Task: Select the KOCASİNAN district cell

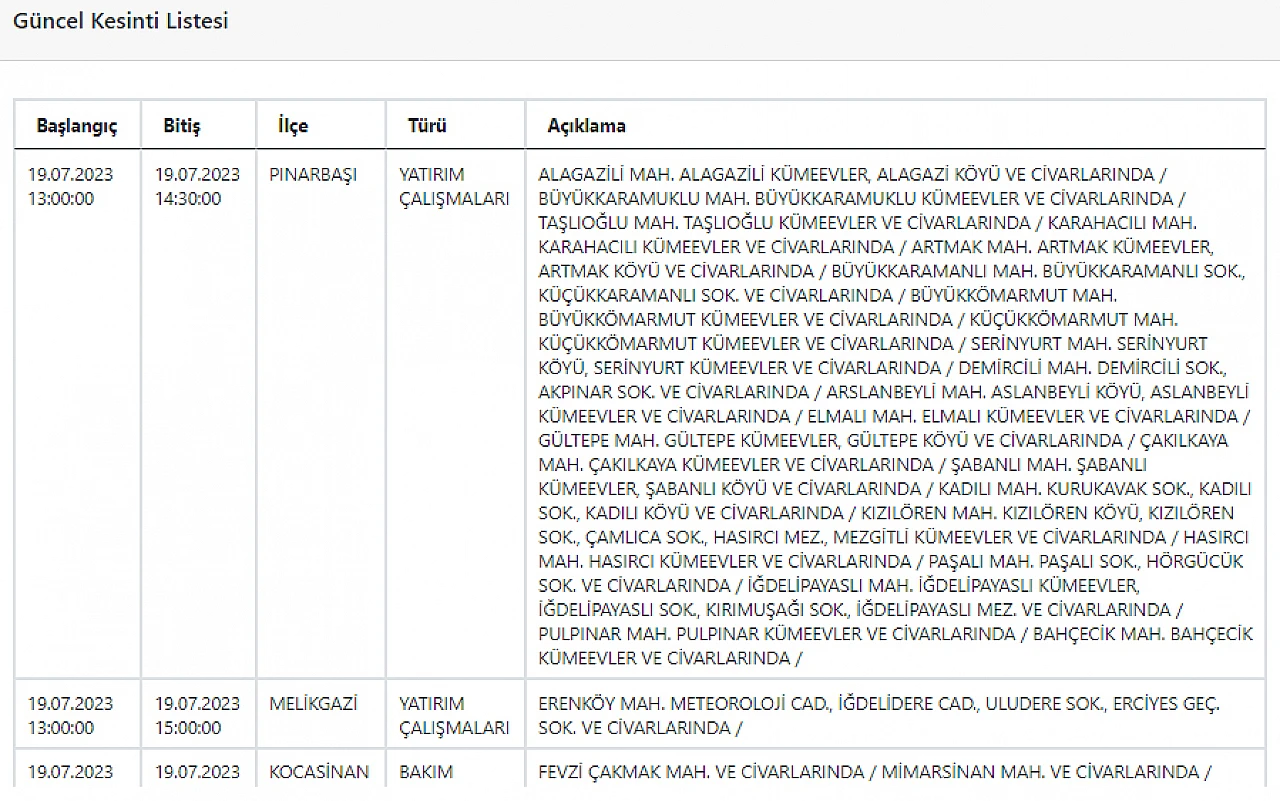Action: [319, 772]
